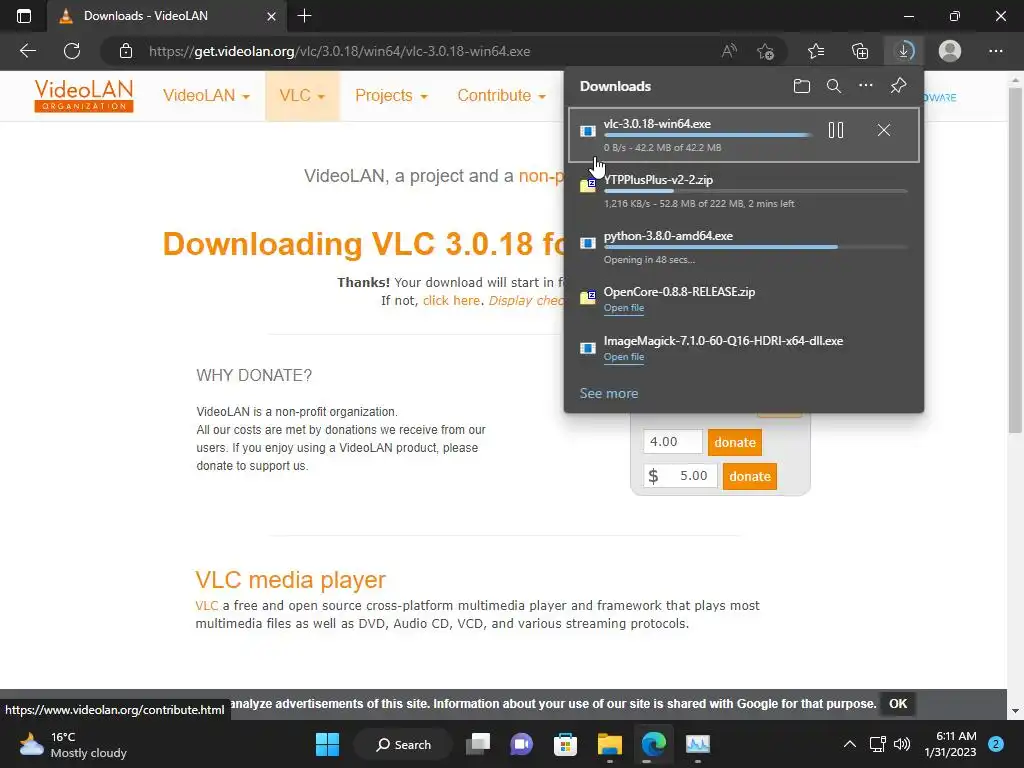Open the Settings and more ellipsis menu

[995, 51]
